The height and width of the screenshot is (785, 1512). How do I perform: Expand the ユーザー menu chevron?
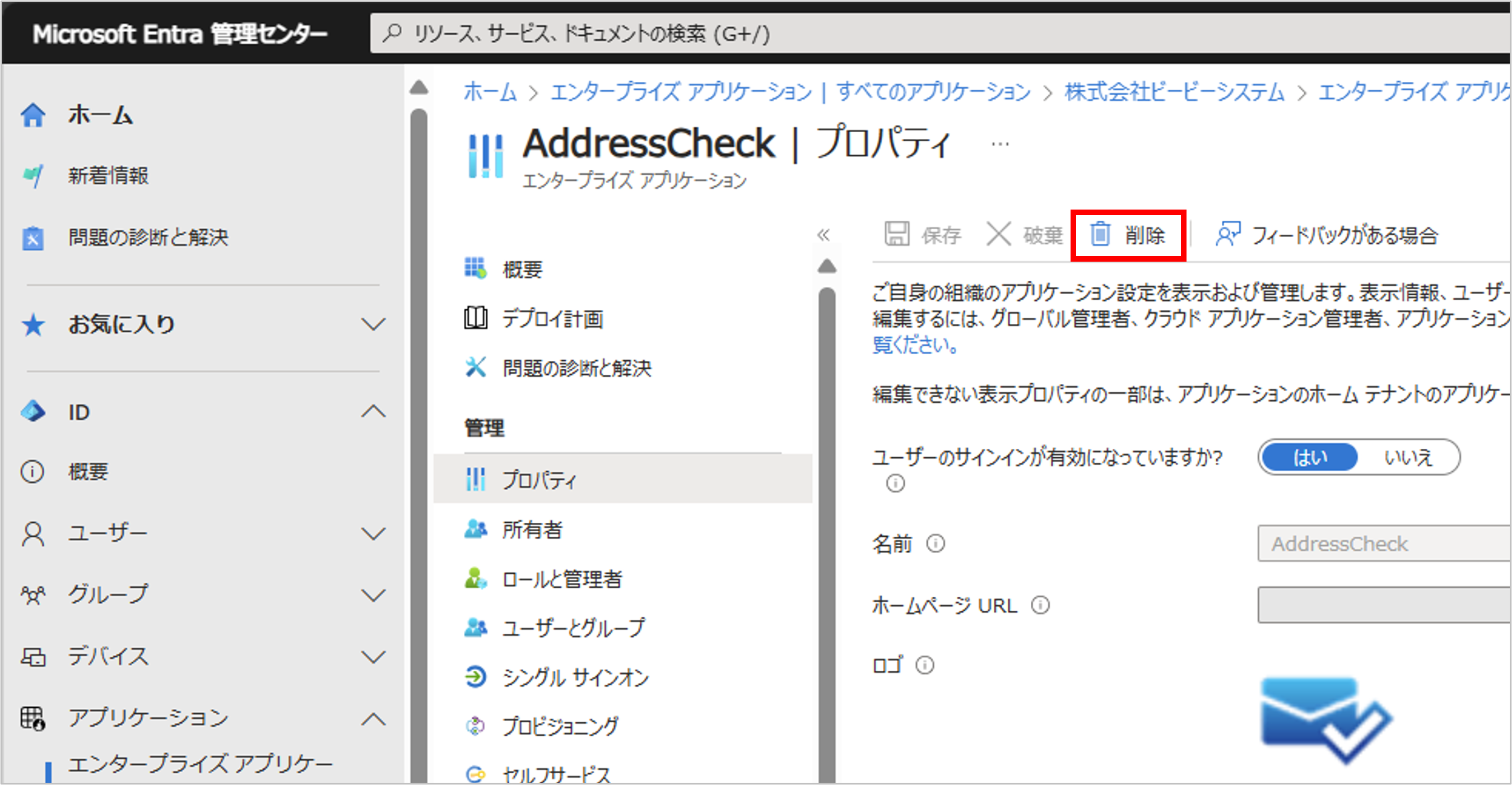pos(373,534)
